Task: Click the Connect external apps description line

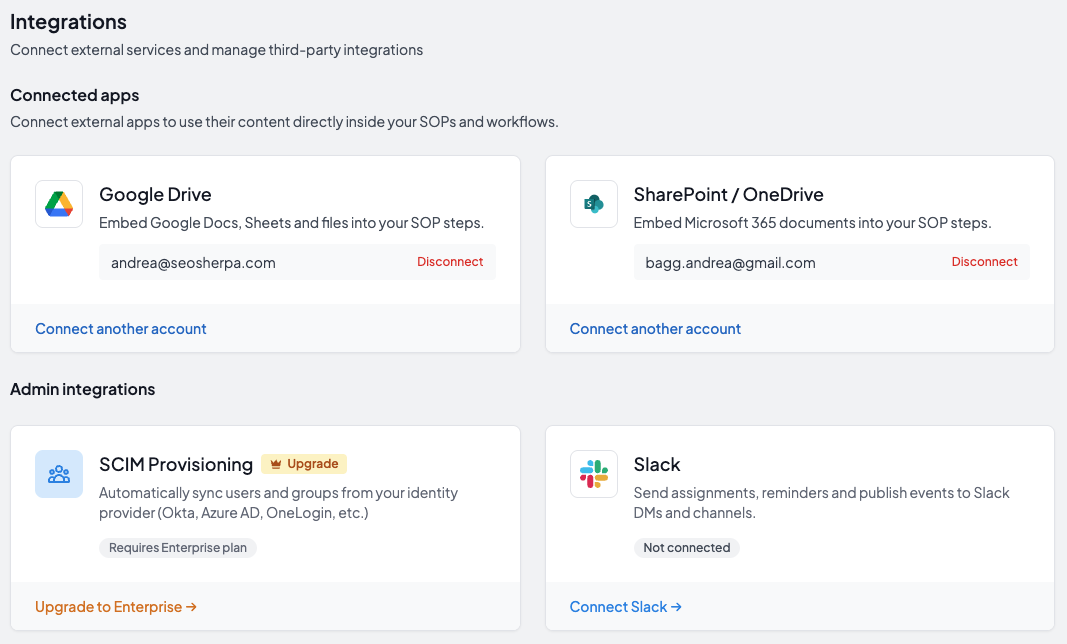Action: point(284,122)
